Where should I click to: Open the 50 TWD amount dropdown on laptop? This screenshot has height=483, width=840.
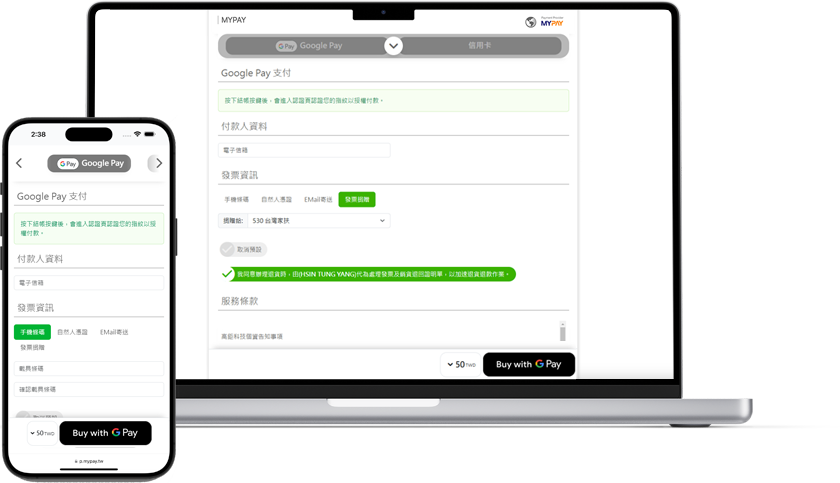point(460,365)
